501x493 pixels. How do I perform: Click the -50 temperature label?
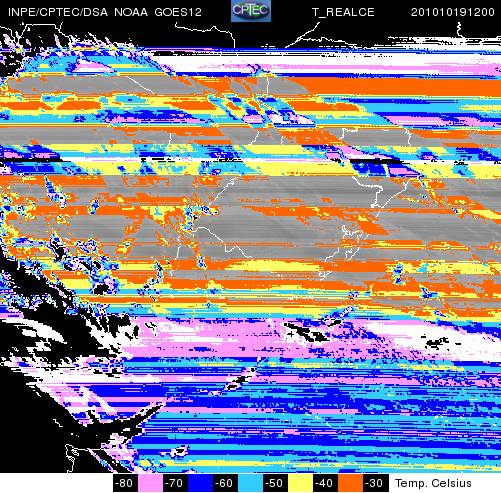pos(275,483)
